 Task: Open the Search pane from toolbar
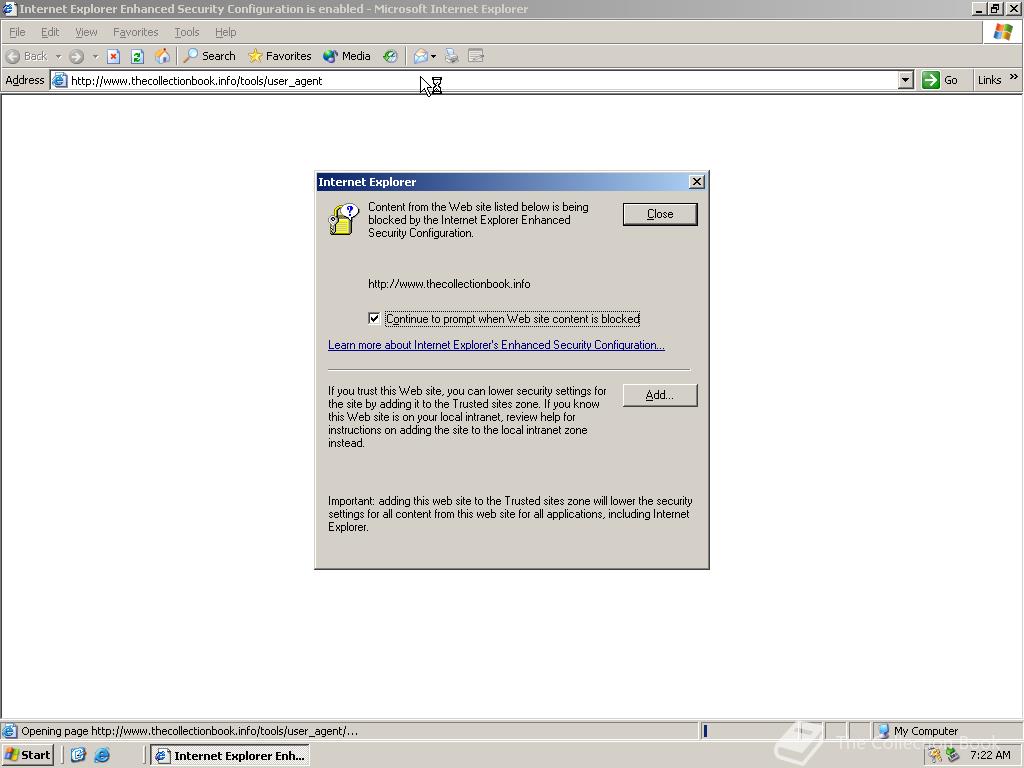[210, 56]
